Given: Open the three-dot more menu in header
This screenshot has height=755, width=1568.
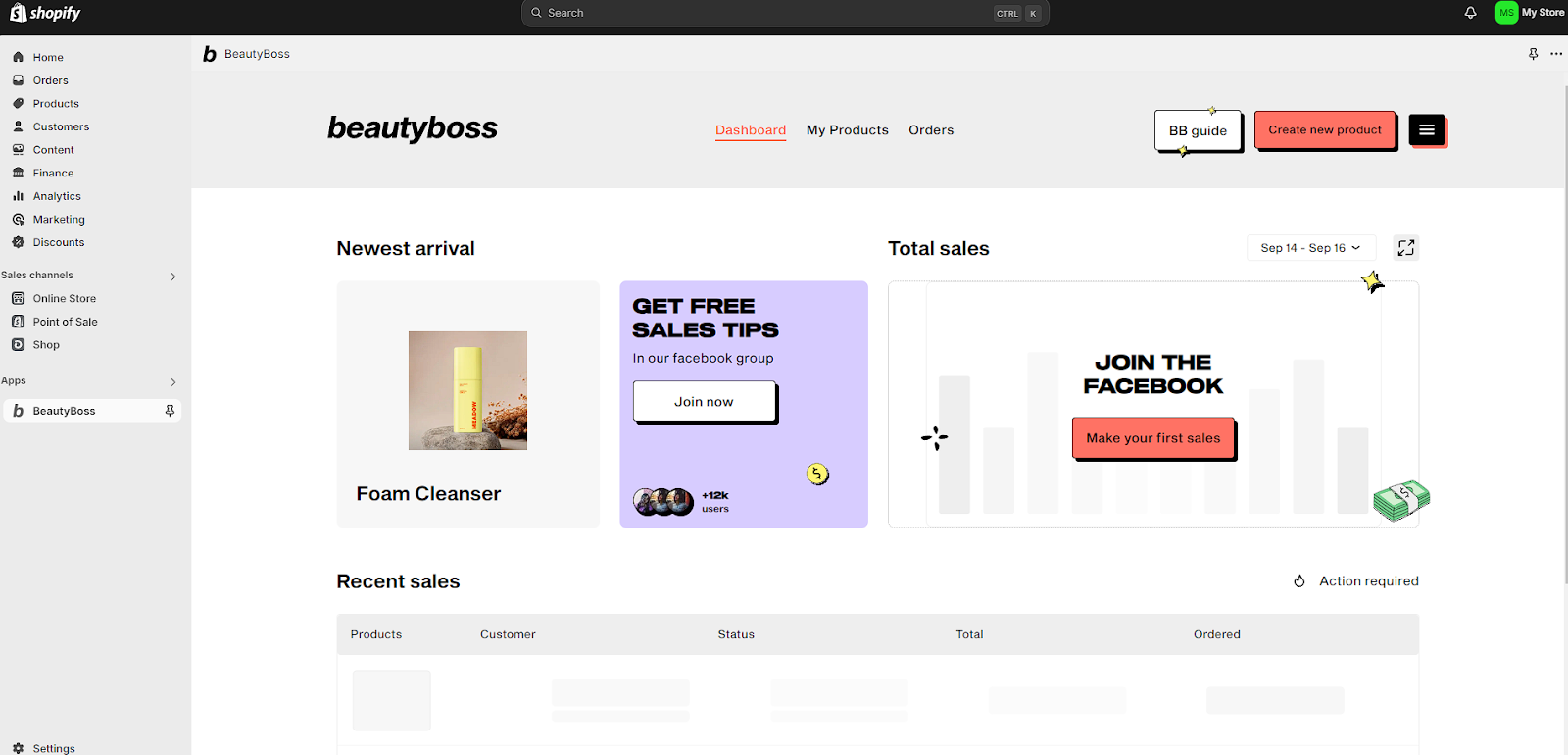Looking at the screenshot, I should (x=1556, y=54).
